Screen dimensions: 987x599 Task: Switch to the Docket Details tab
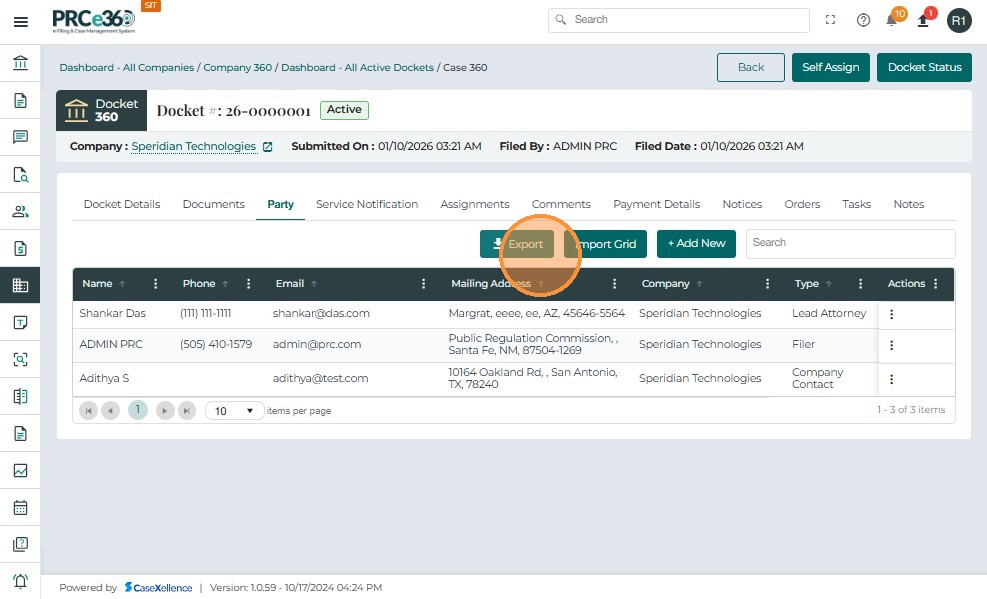(x=122, y=204)
